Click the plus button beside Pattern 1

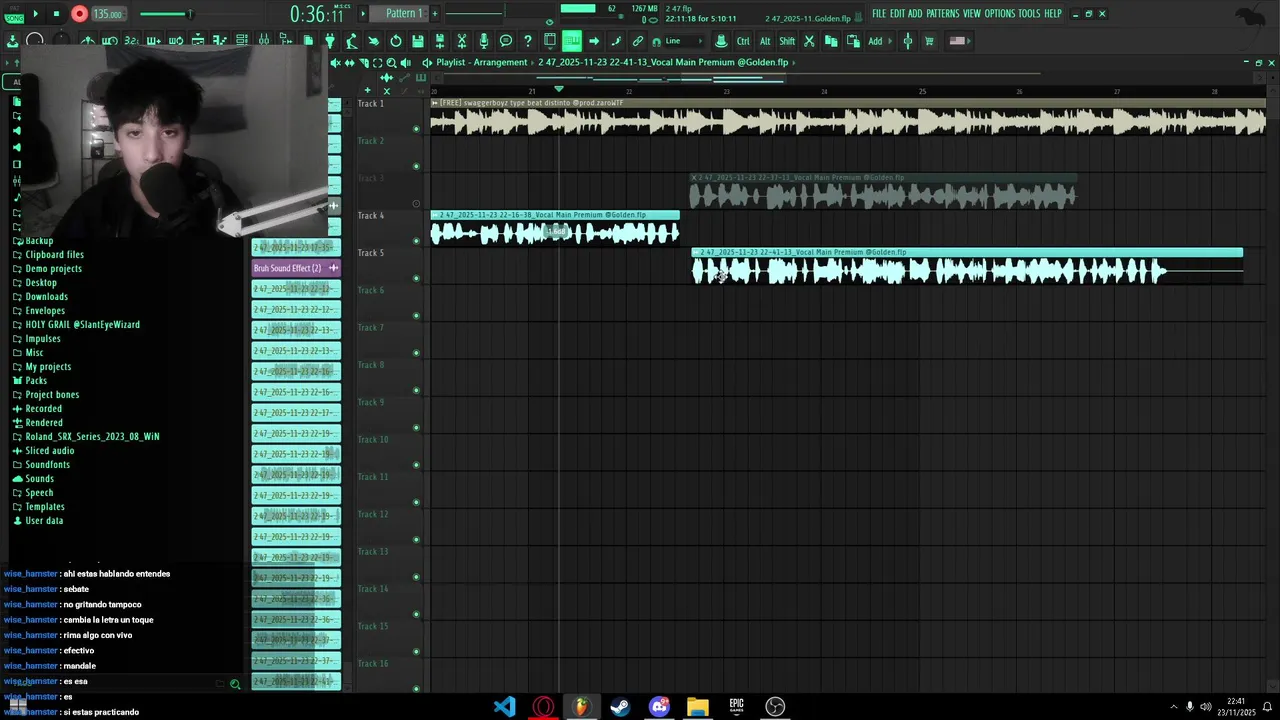[436, 13]
